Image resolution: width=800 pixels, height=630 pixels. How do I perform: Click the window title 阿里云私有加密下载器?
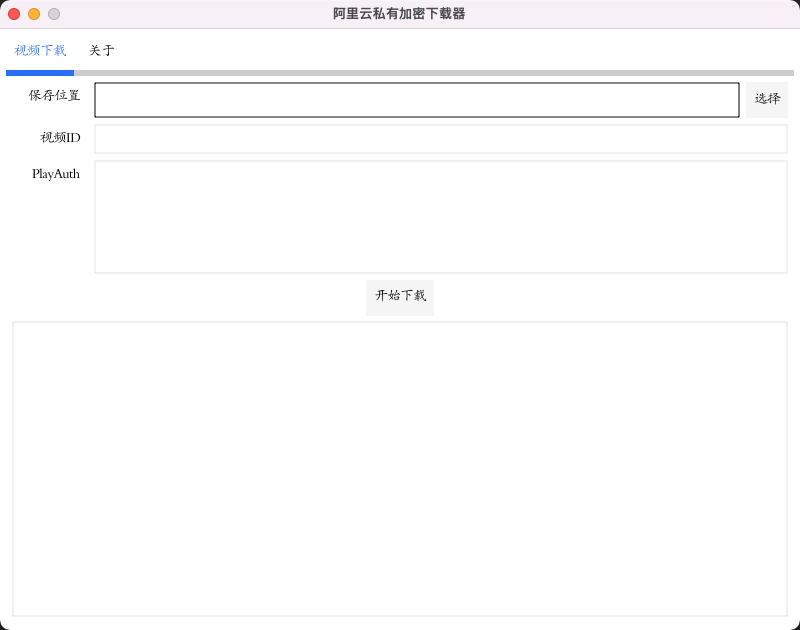coord(399,14)
